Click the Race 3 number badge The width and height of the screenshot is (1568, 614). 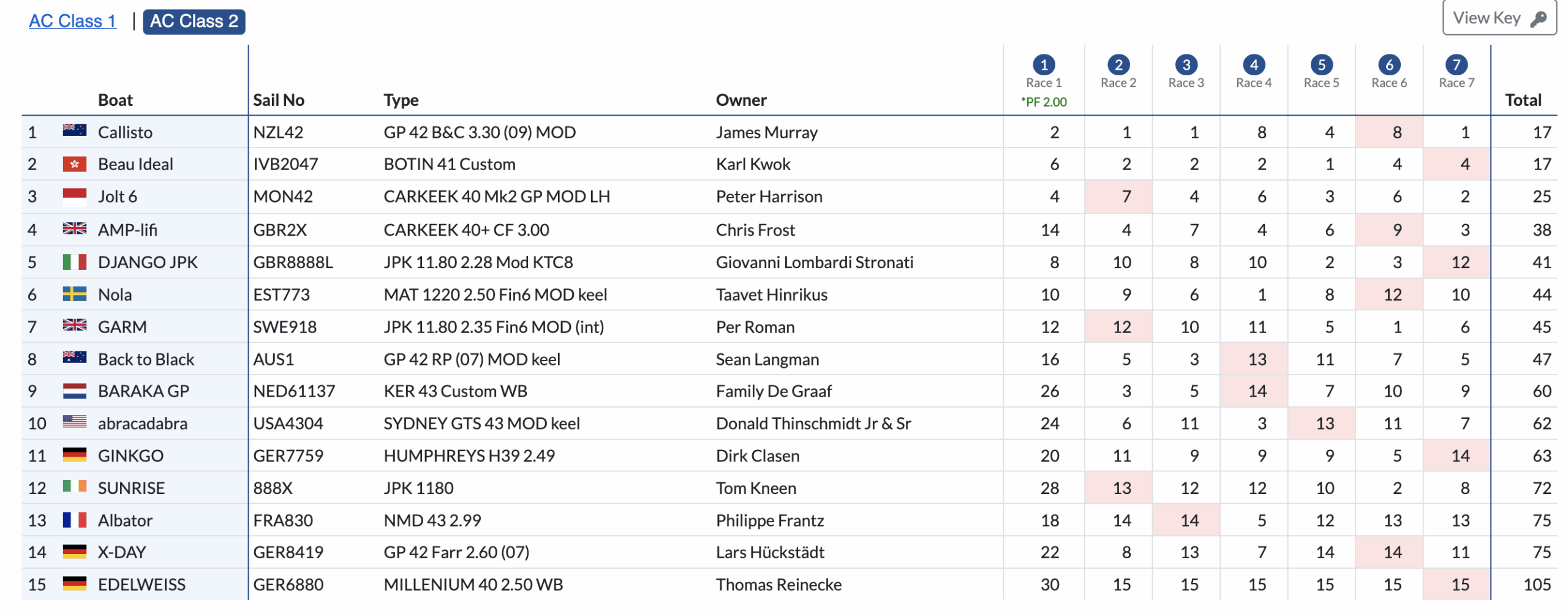click(1186, 64)
